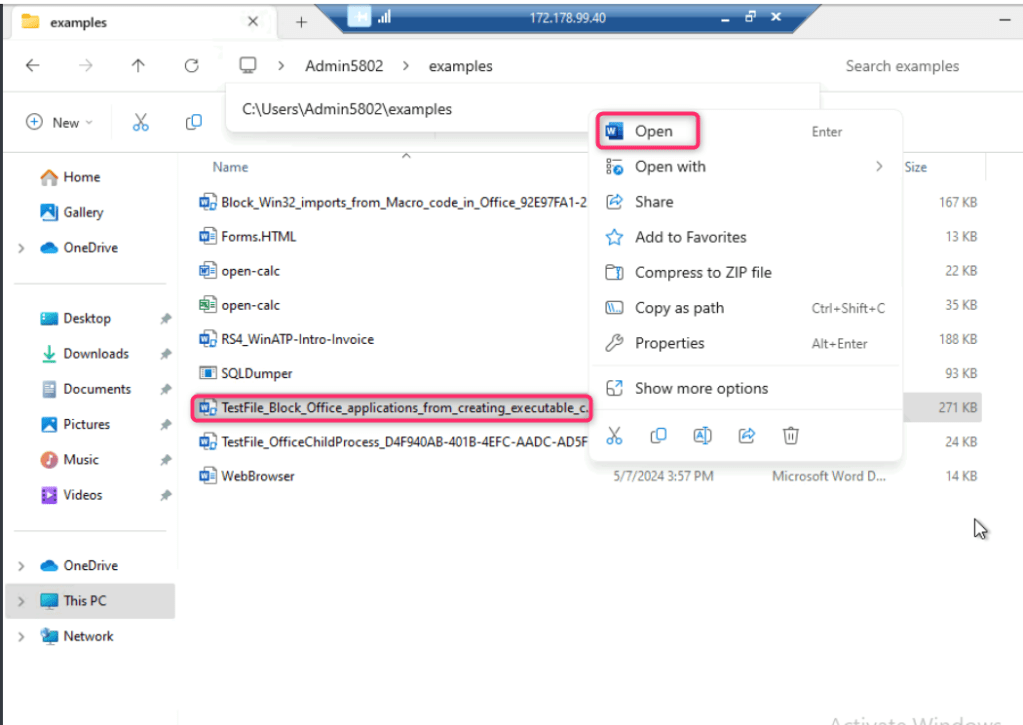This screenshot has height=725, width=1023.
Task: Add a new tab with the plus button
Action: pos(301,22)
